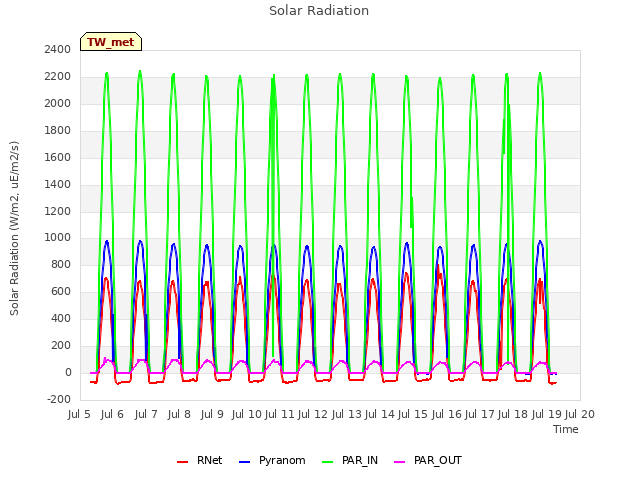Click the Jul 16 x-axis tick label
Image resolution: width=640 pixels, height=480 pixels.
tap(447, 414)
